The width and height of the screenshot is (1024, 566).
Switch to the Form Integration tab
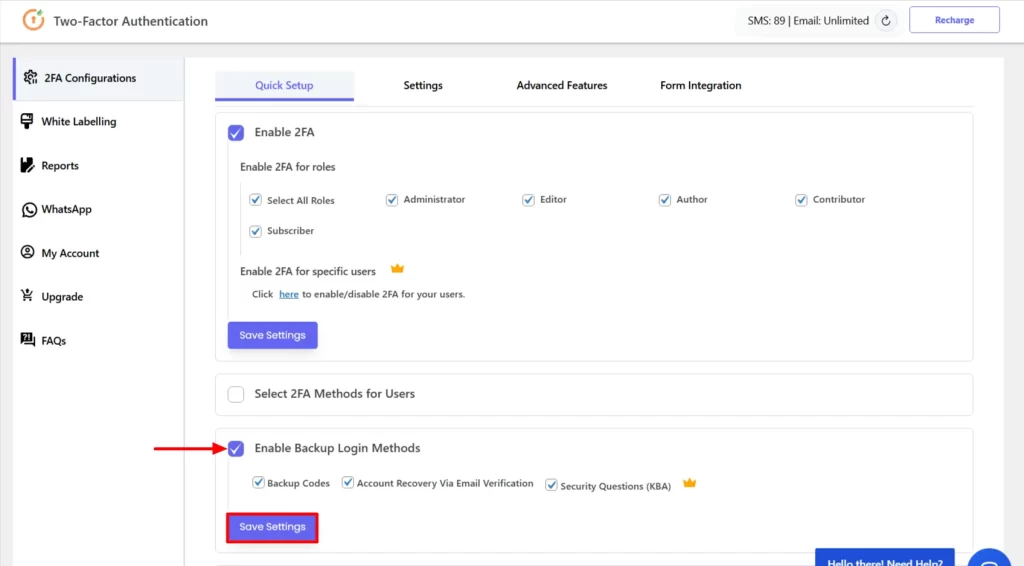click(700, 86)
